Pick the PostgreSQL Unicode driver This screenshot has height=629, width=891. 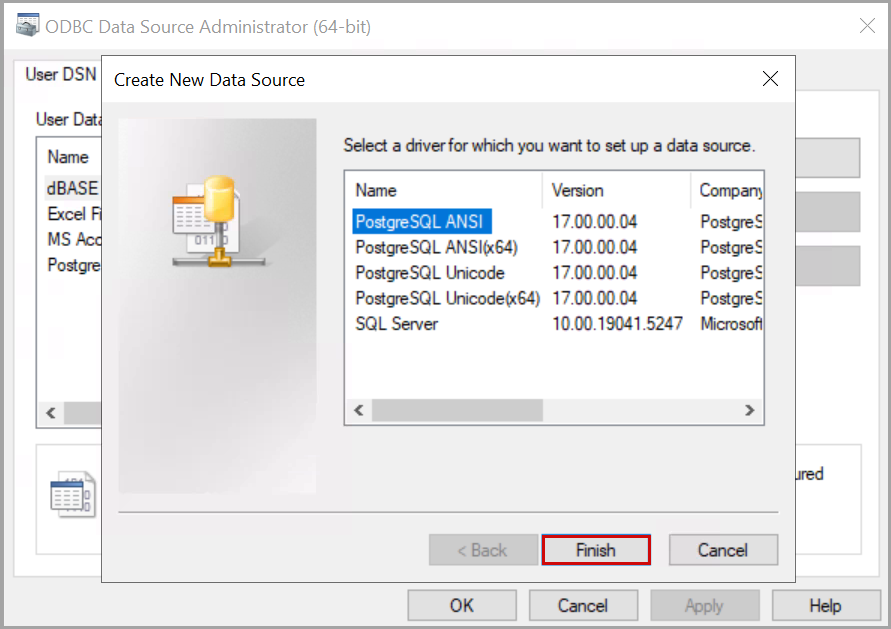click(430, 273)
